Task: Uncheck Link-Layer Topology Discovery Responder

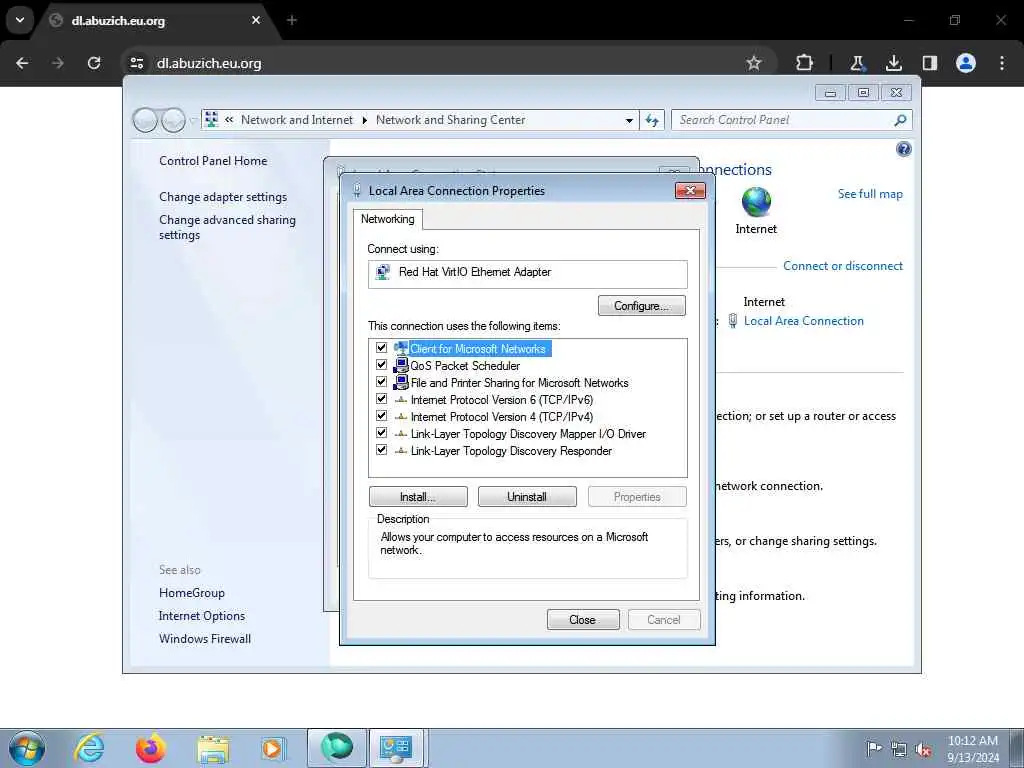Action: (x=381, y=450)
